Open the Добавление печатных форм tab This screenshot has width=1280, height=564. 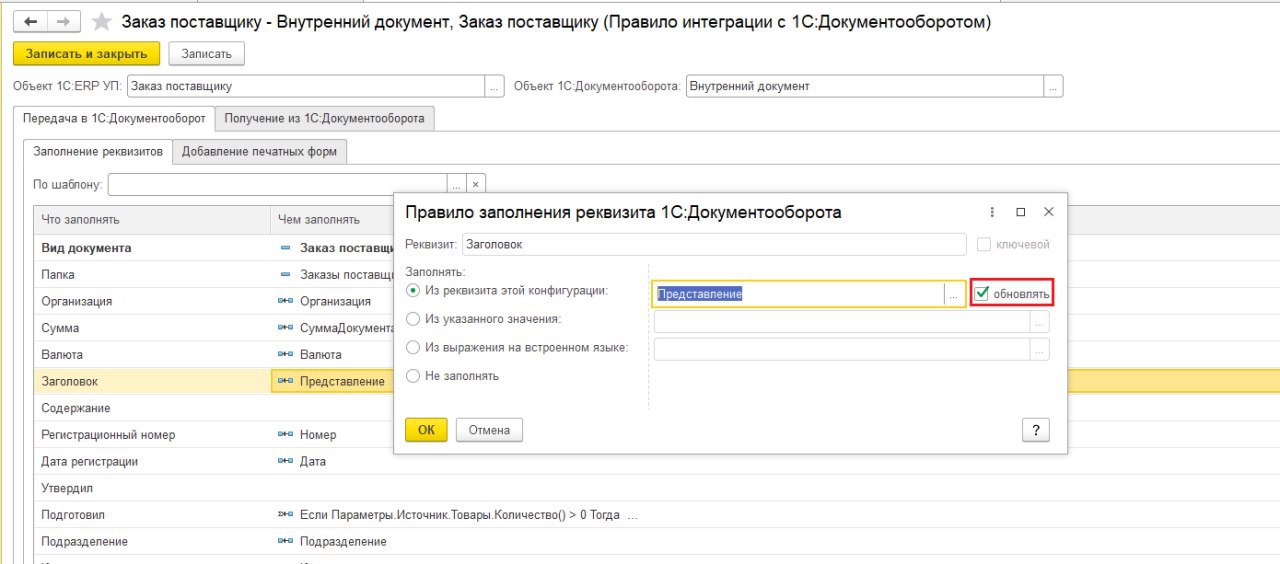(260, 152)
